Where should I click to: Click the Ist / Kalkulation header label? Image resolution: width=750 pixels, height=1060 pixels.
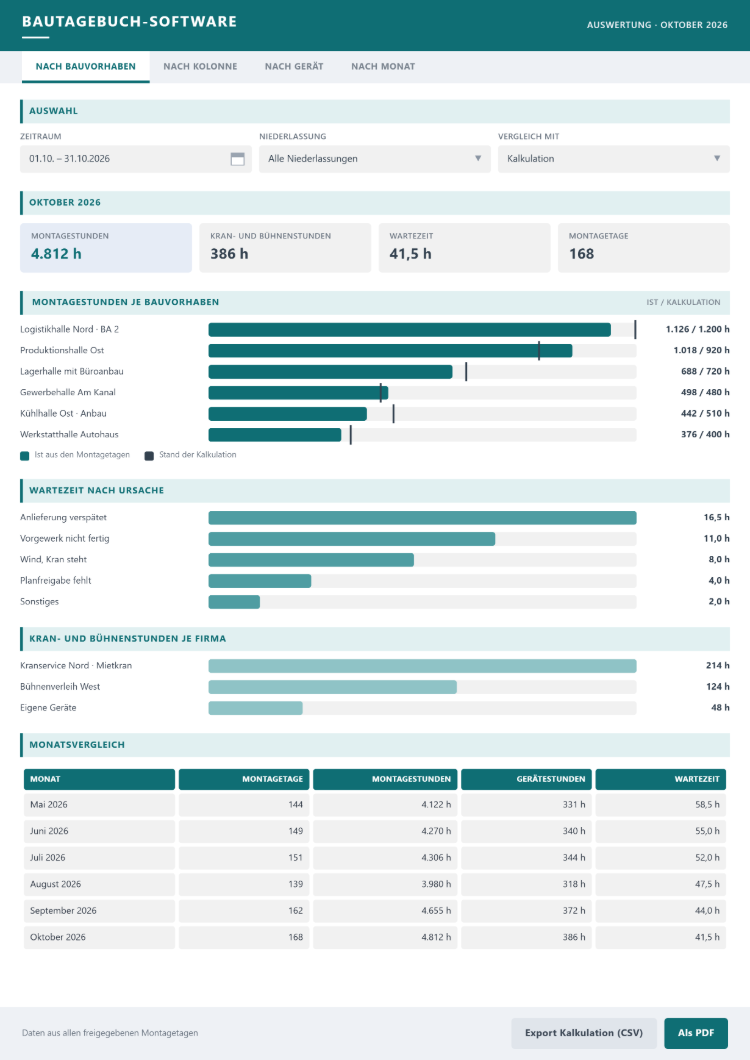coord(683,302)
